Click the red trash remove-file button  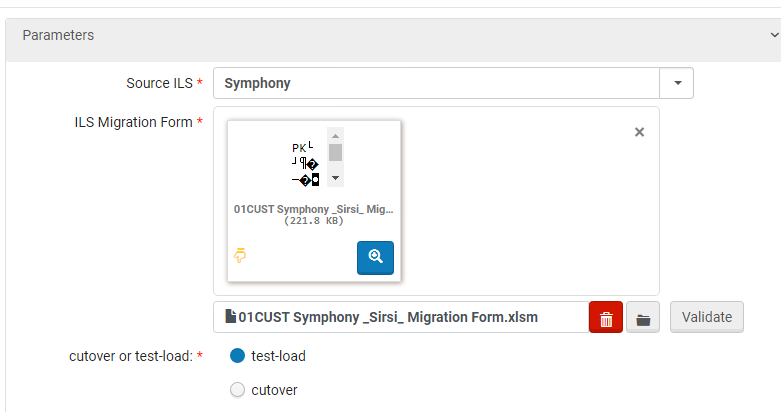click(x=606, y=318)
